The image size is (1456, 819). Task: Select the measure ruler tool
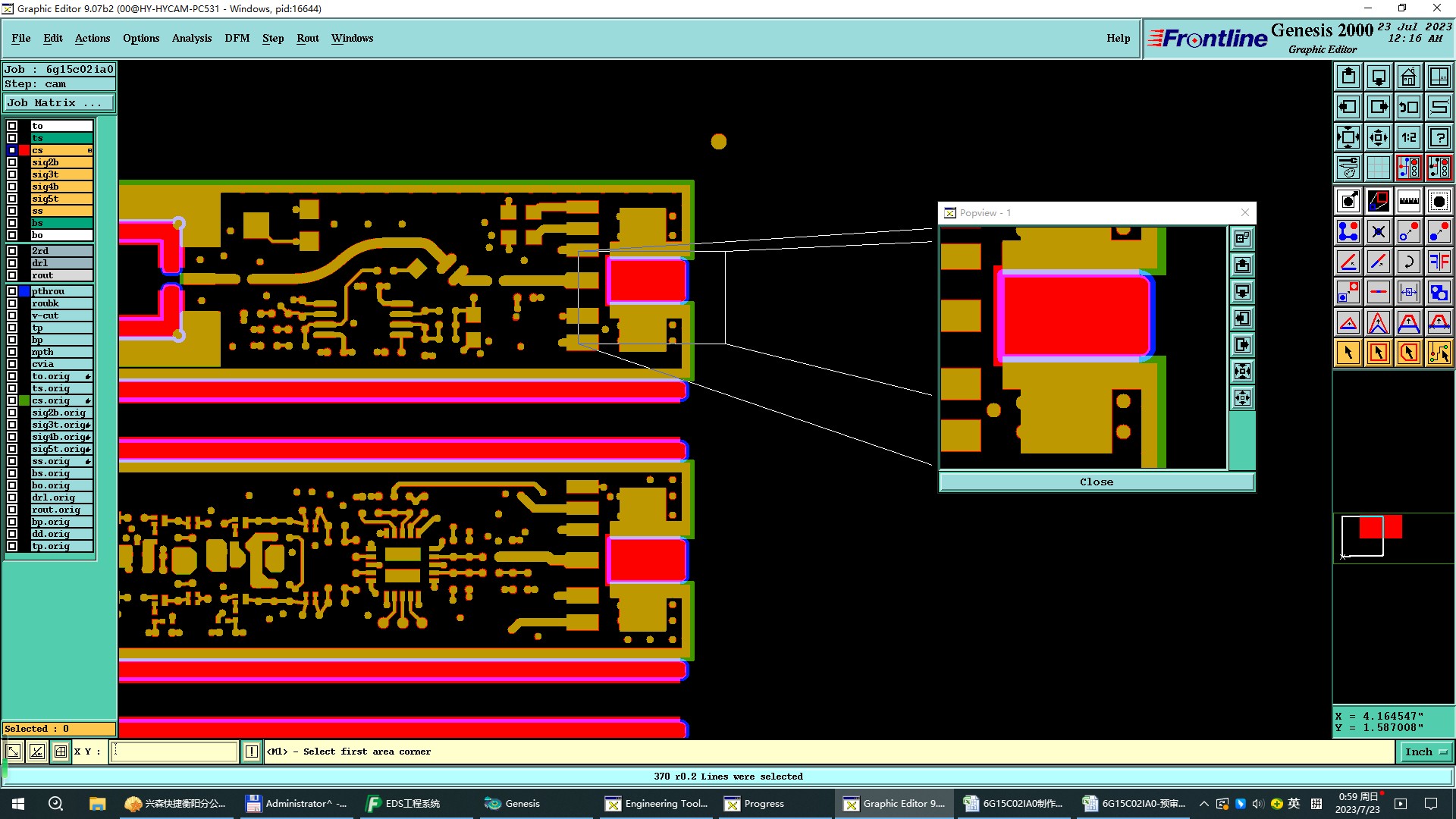(x=1408, y=201)
